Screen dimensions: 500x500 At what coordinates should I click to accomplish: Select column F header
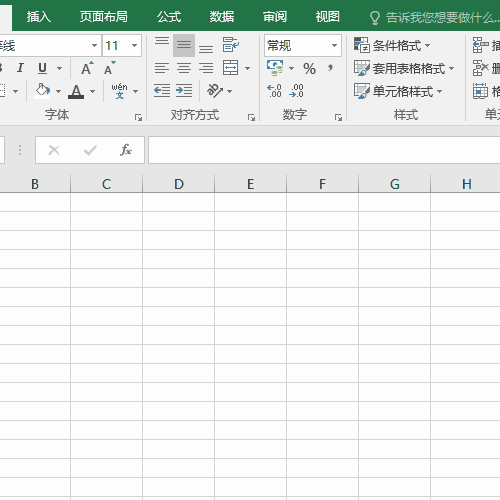pos(323,184)
